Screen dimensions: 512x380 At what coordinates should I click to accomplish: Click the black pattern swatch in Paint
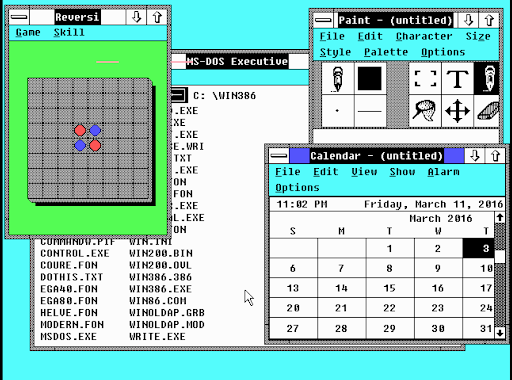coord(370,79)
